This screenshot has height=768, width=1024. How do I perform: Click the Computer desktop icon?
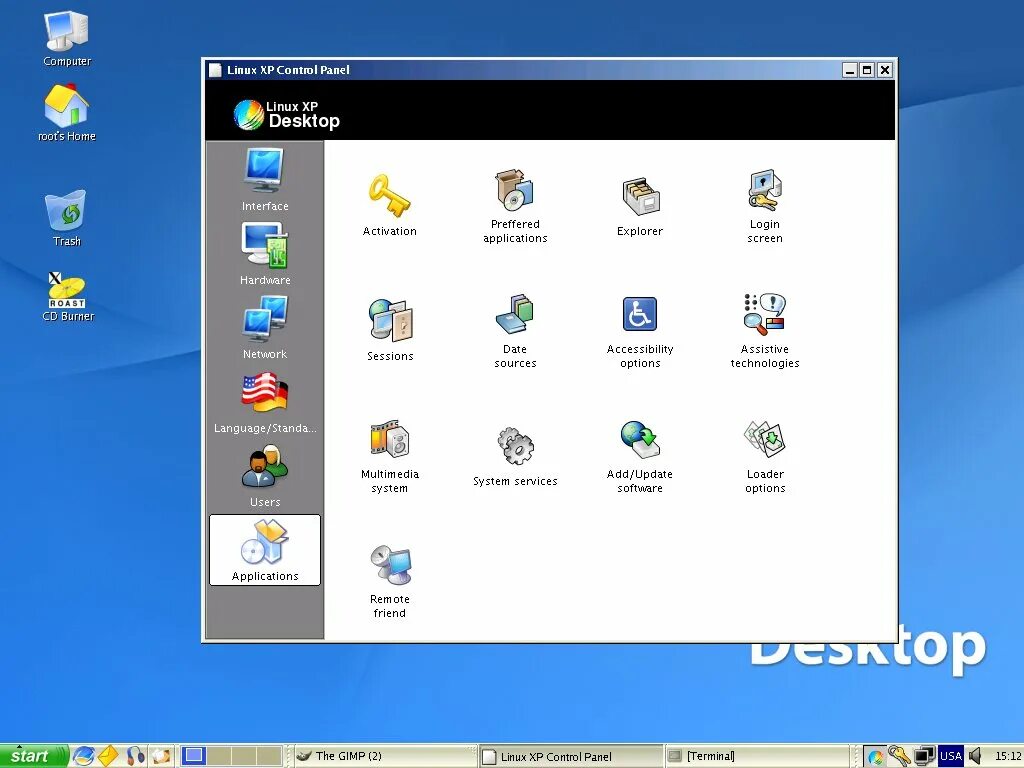pyautogui.click(x=67, y=39)
